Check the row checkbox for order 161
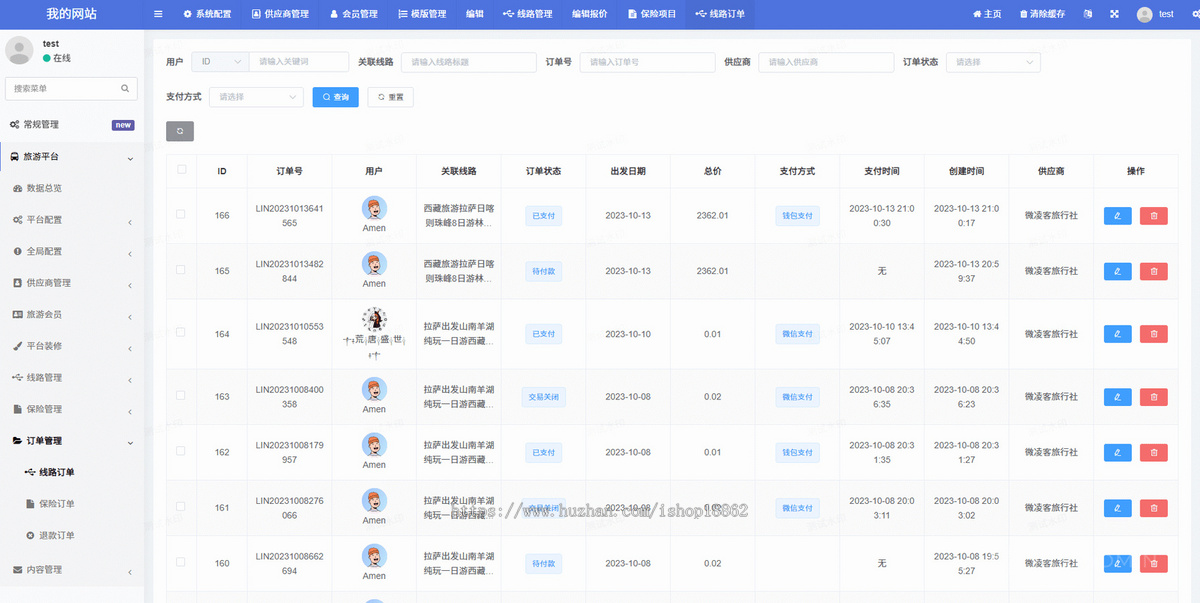This screenshot has width=1200, height=603. pos(181,507)
